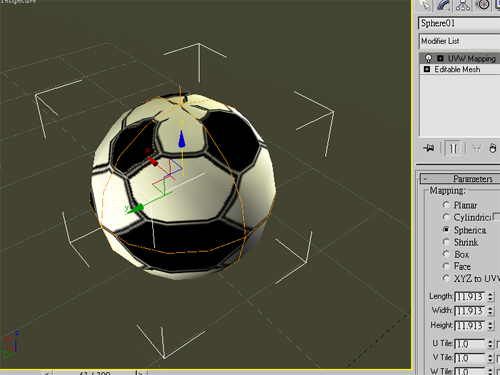The image size is (500, 375).
Task: Select Box mapping
Action: coord(446,254)
